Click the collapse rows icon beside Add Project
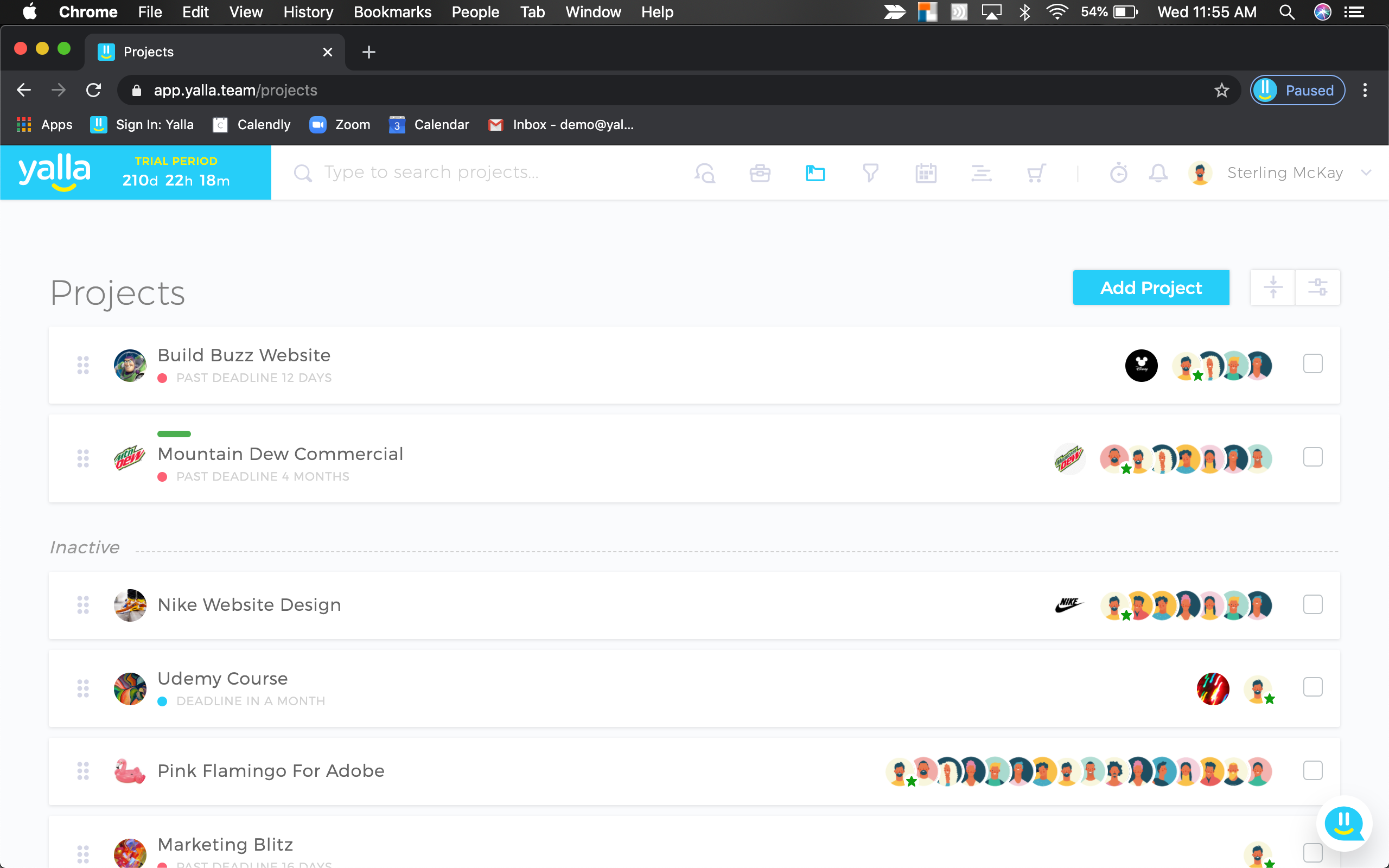1389x868 pixels. (x=1272, y=287)
